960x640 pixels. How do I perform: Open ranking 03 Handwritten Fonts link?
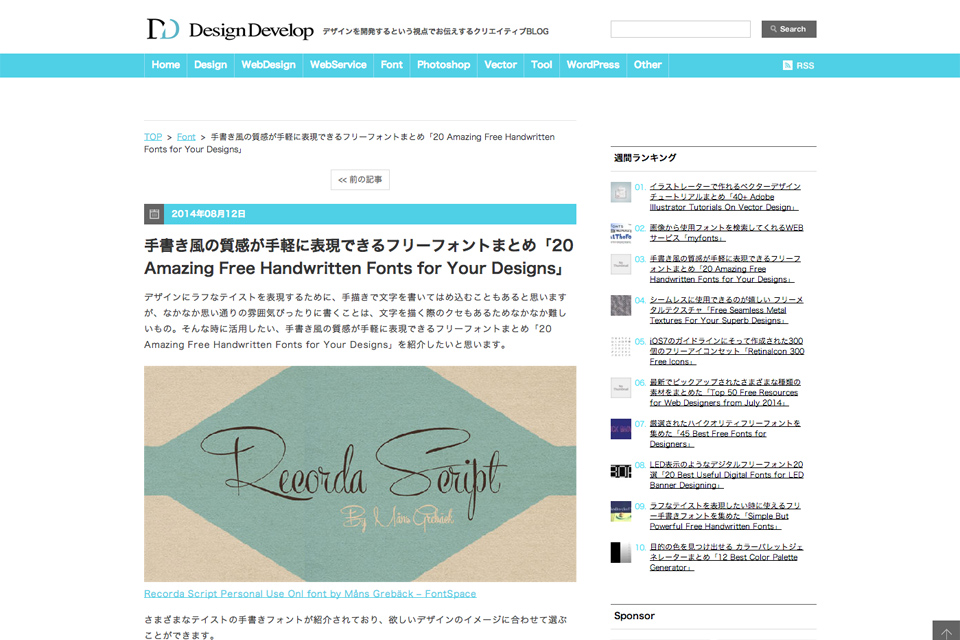(725, 269)
